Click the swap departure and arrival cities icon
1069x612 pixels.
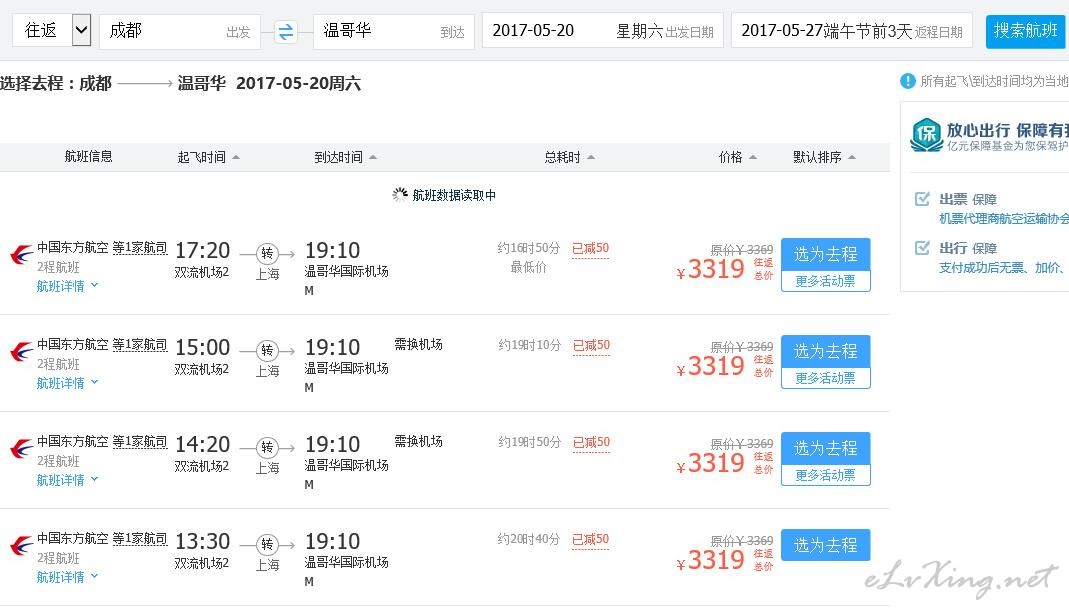click(x=286, y=32)
